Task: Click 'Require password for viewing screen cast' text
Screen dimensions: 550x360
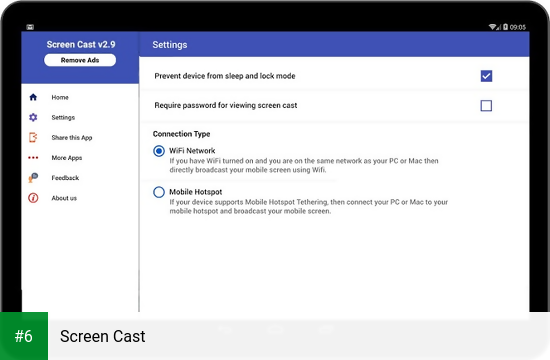Action: [226, 105]
